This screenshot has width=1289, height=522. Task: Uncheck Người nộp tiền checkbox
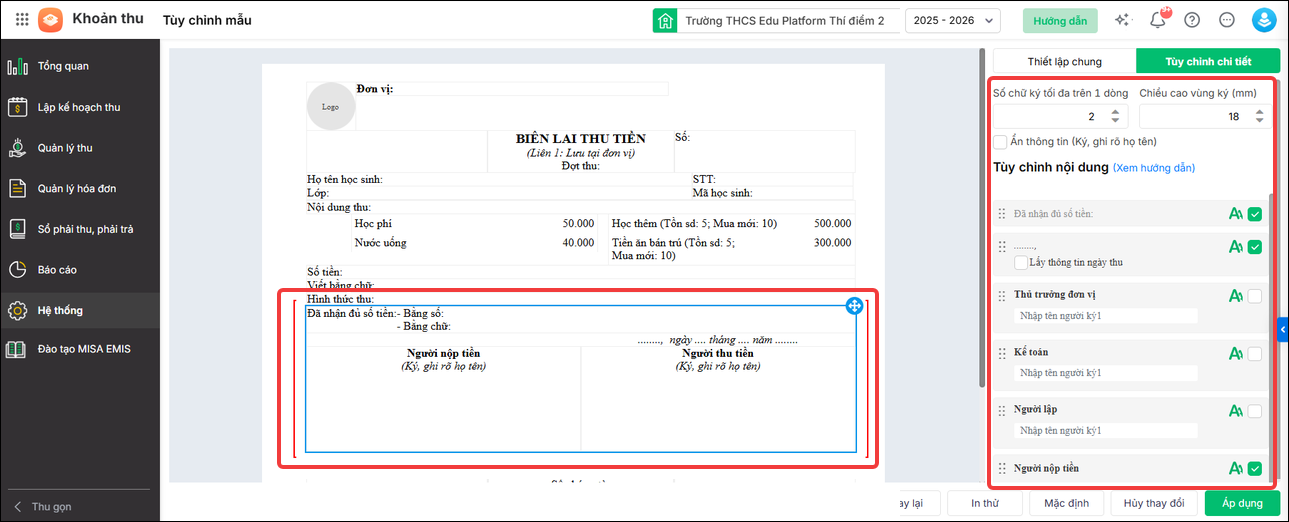1255,469
